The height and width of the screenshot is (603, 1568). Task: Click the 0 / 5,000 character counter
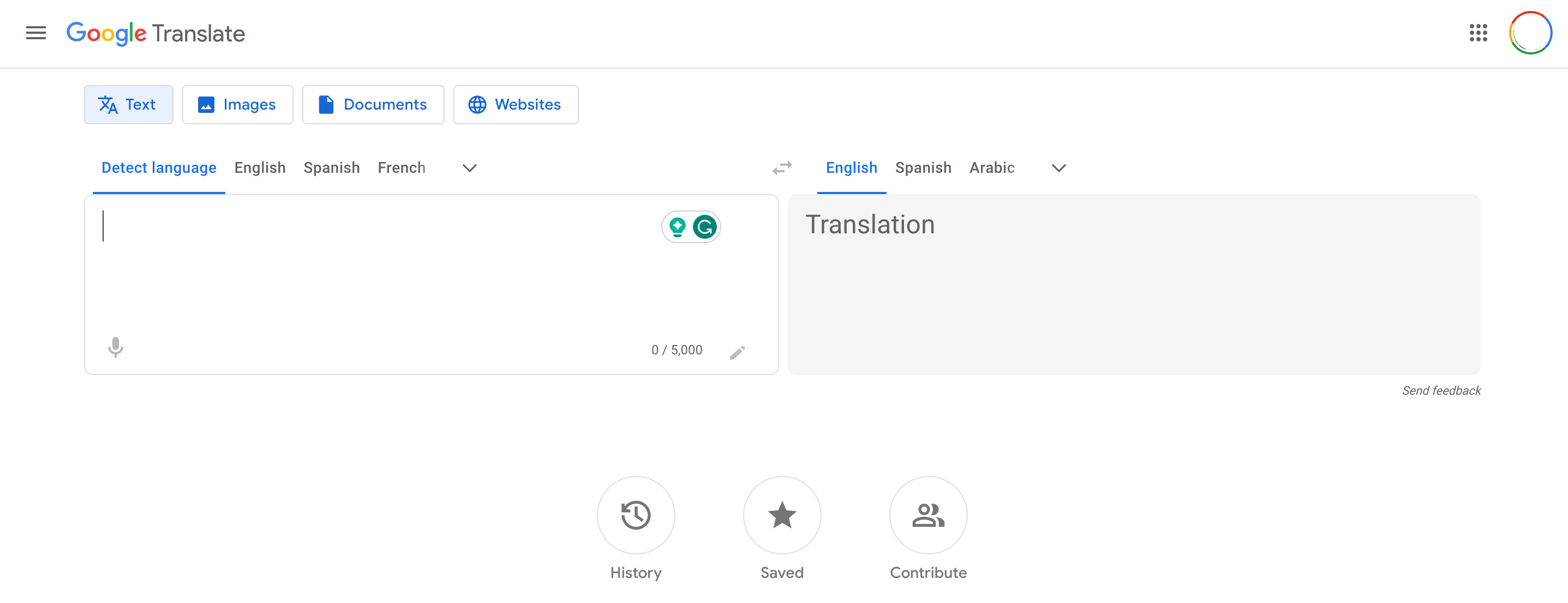click(x=677, y=350)
